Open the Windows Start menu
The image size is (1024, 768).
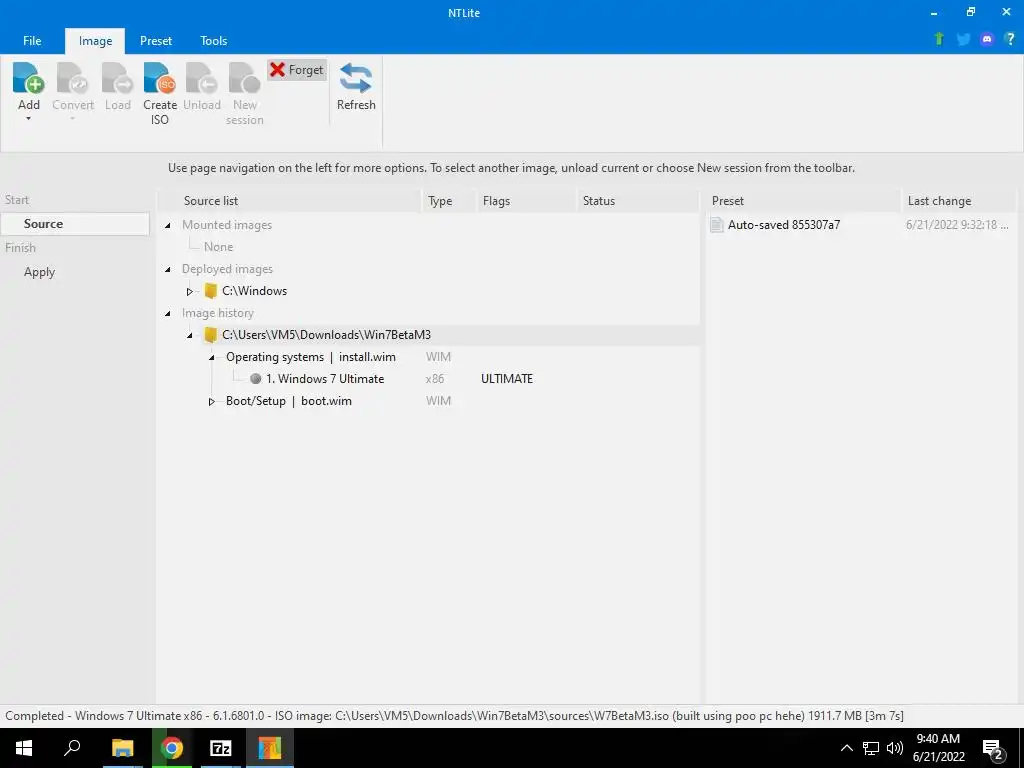point(24,748)
